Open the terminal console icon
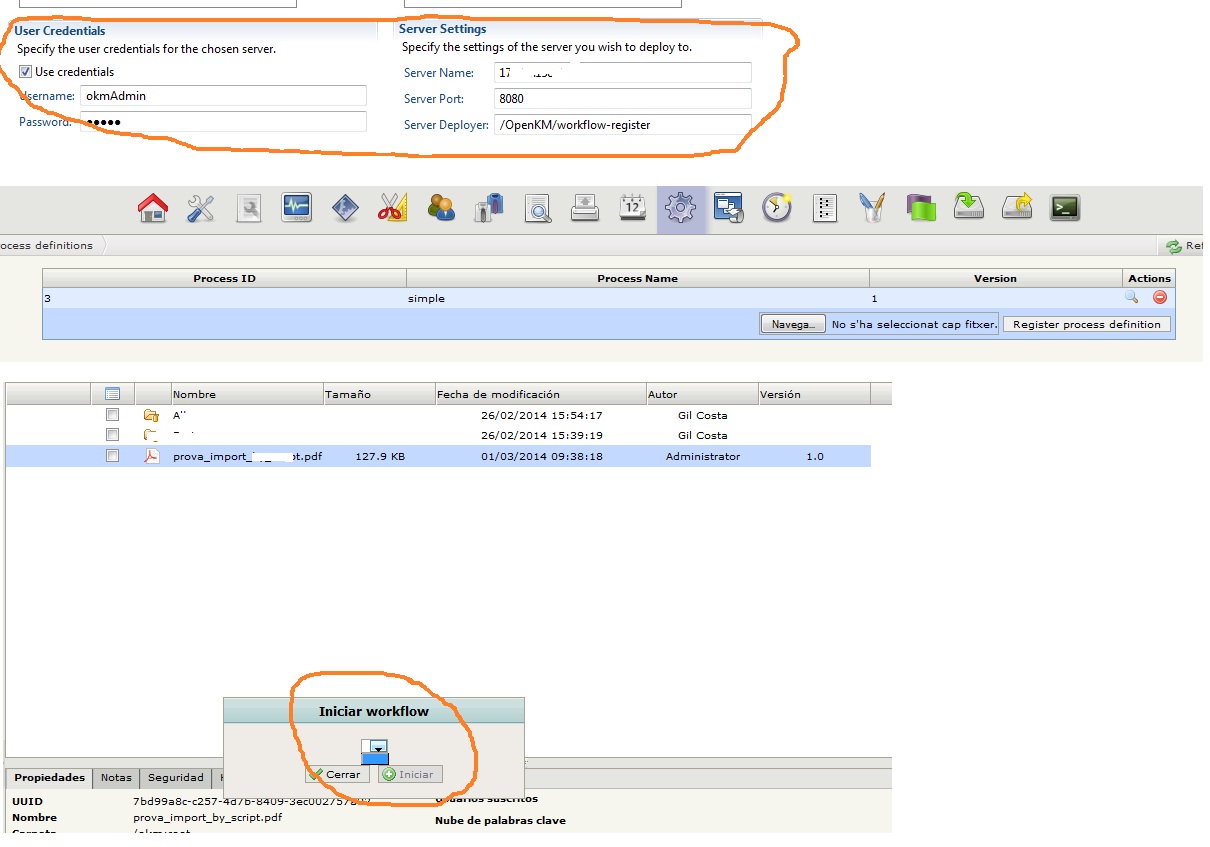Screen dimensions: 1210x847 tap(1064, 208)
